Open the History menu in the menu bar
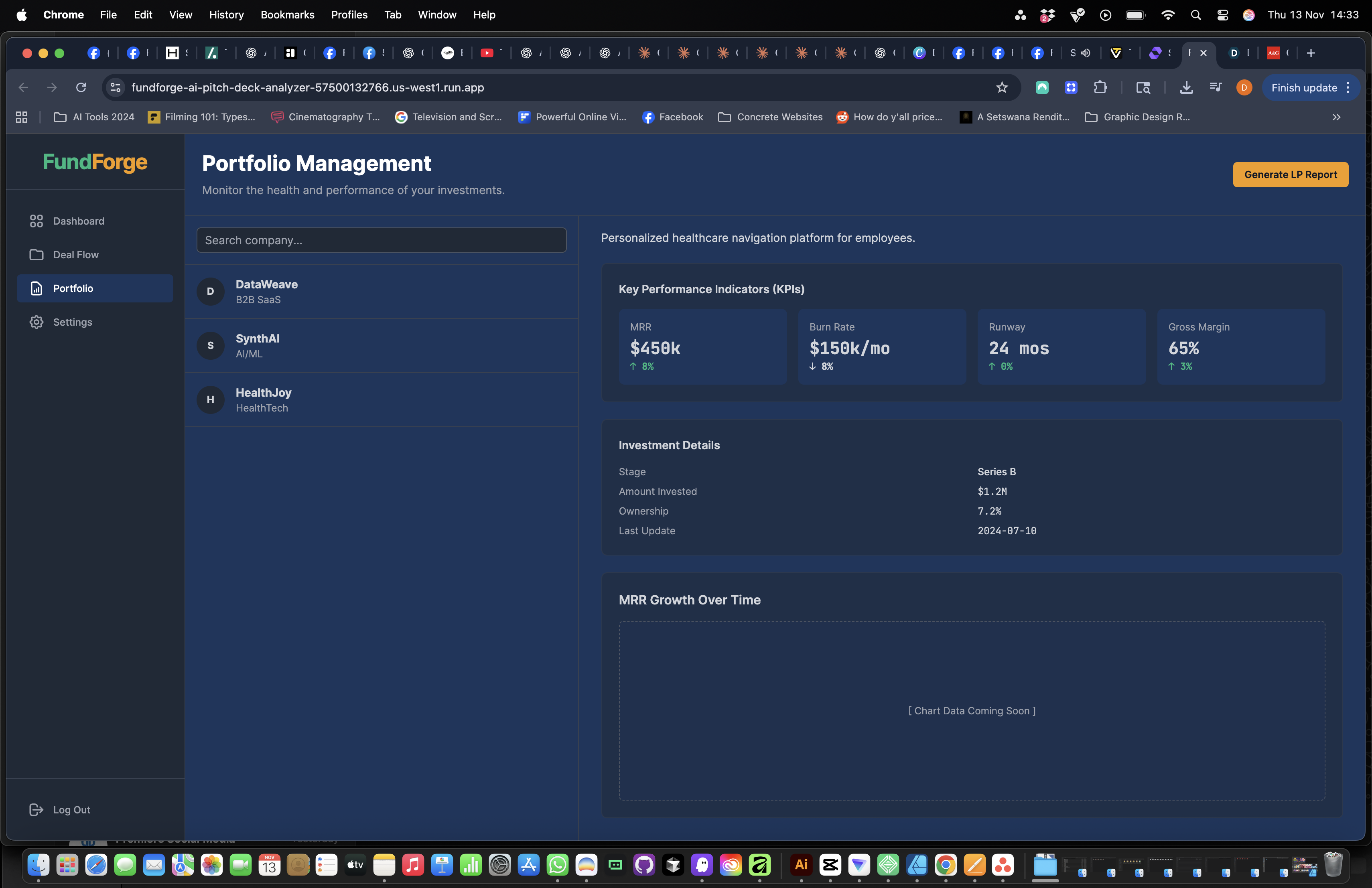The height and width of the screenshot is (888, 1372). click(x=226, y=14)
